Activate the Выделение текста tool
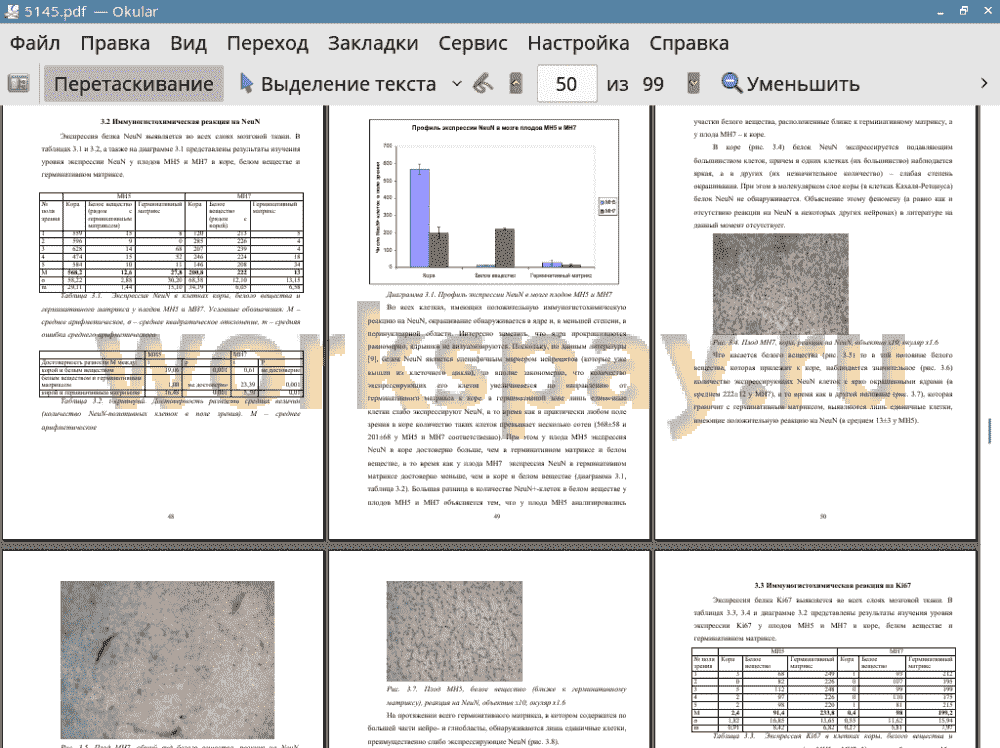This screenshot has height=748, width=1000. point(338,84)
